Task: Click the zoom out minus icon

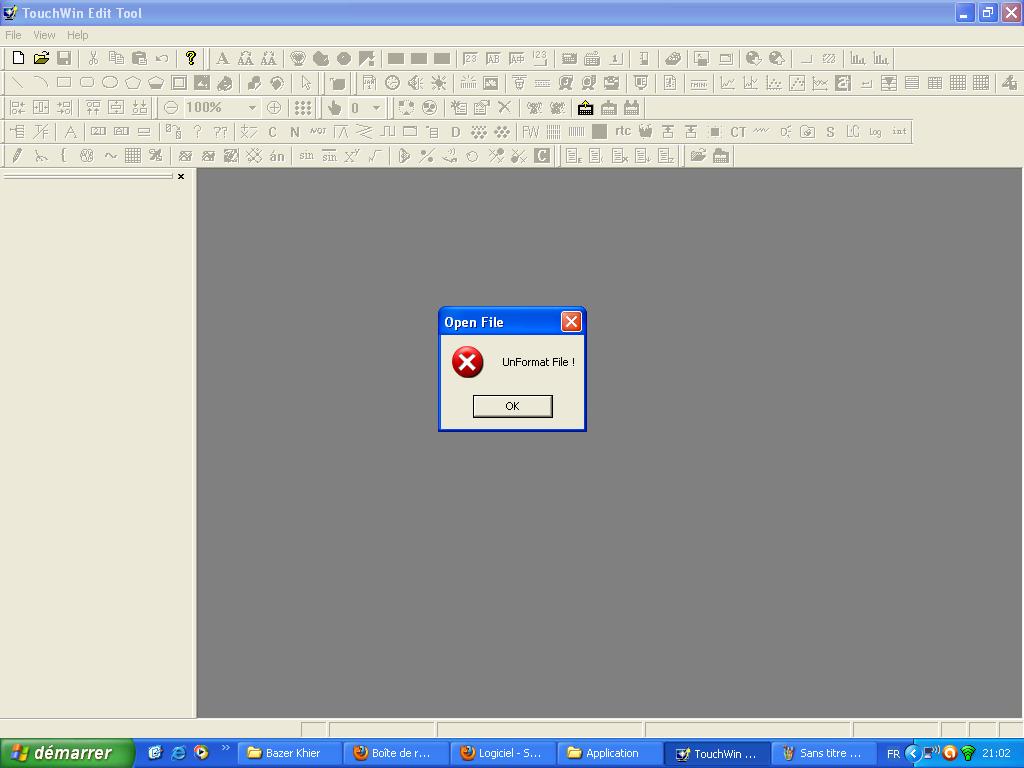Action: [x=171, y=108]
